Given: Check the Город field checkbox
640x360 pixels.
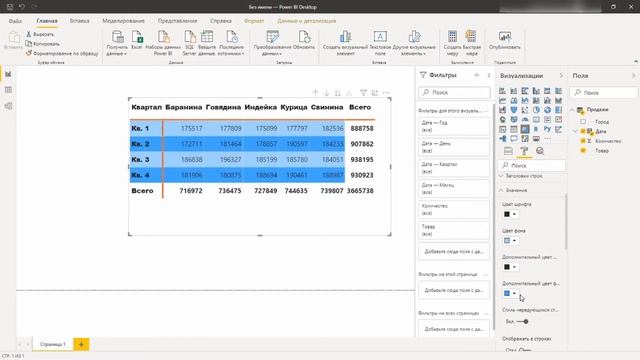Looking at the screenshot, I should (583, 122).
